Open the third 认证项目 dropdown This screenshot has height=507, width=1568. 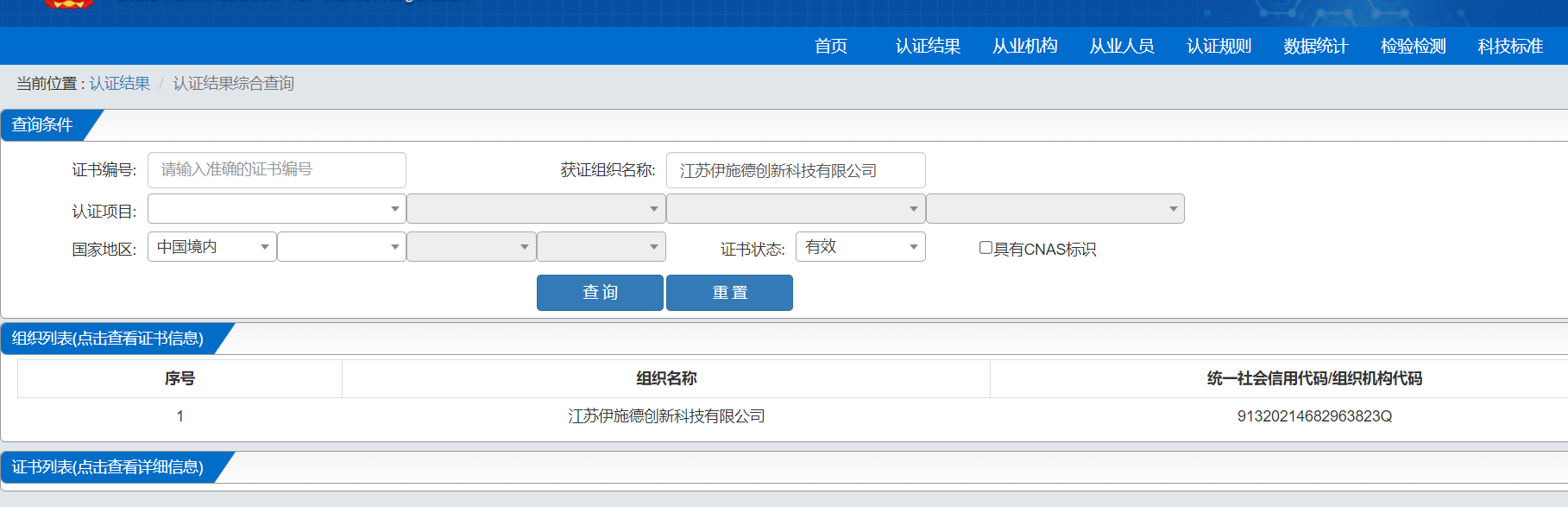(796, 209)
